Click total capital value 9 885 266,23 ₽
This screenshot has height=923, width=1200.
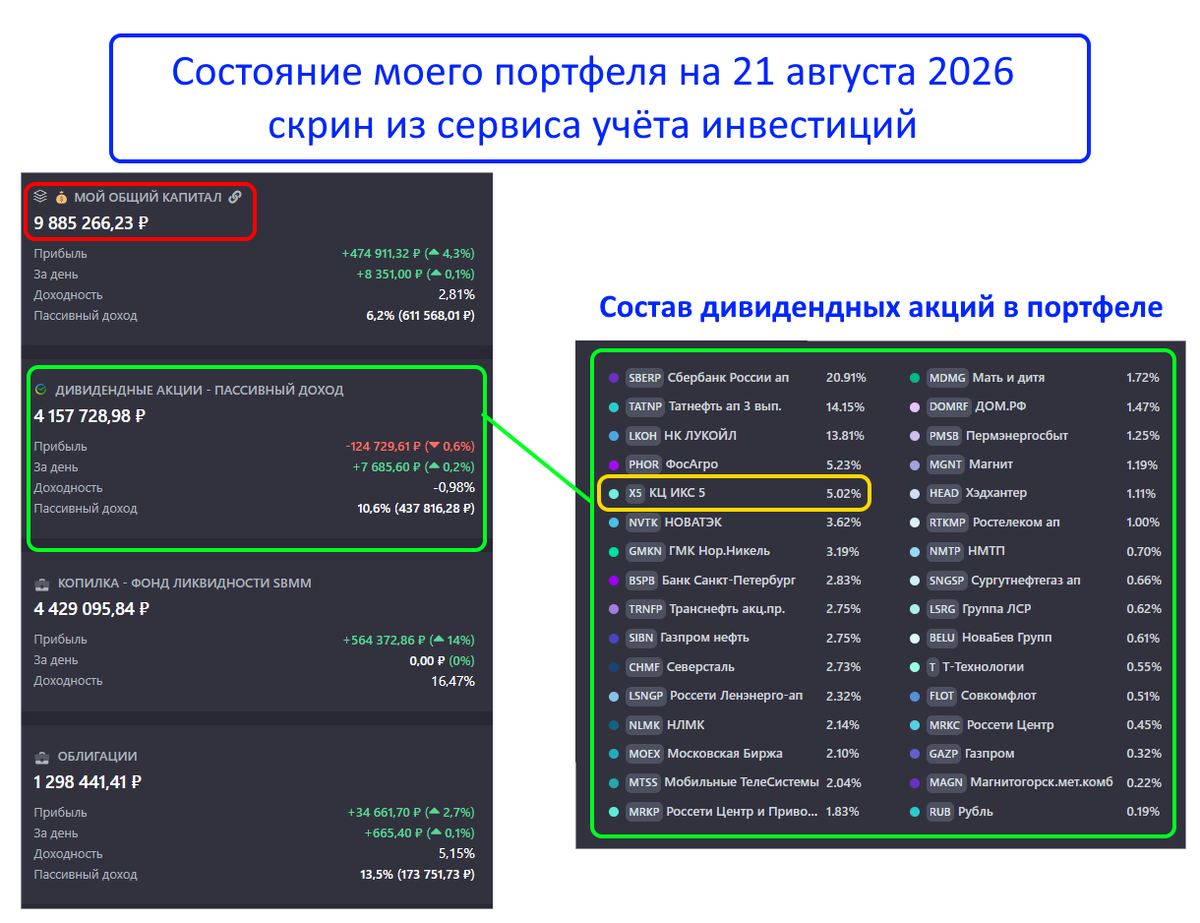coord(91,223)
